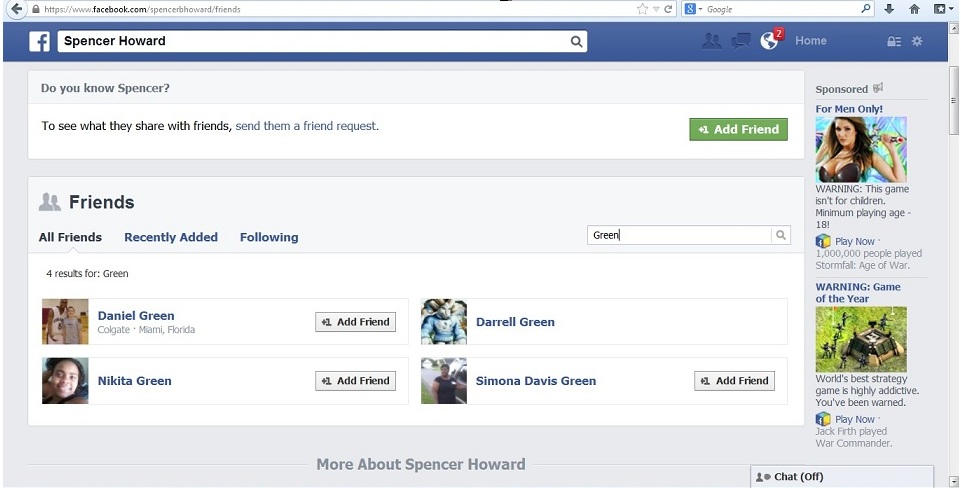Click scrollbar down arrow
961x488 pixels.
pyautogui.click(x=953, y=481)
